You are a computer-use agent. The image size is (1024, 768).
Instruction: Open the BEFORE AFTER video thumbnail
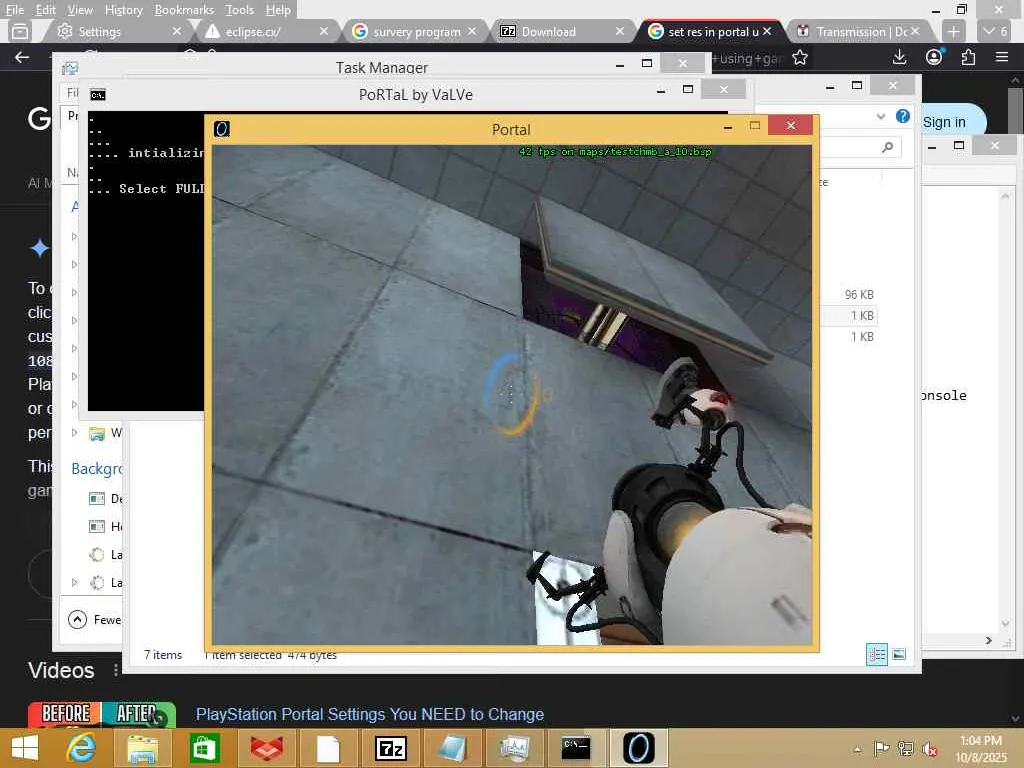coord(102,714)
